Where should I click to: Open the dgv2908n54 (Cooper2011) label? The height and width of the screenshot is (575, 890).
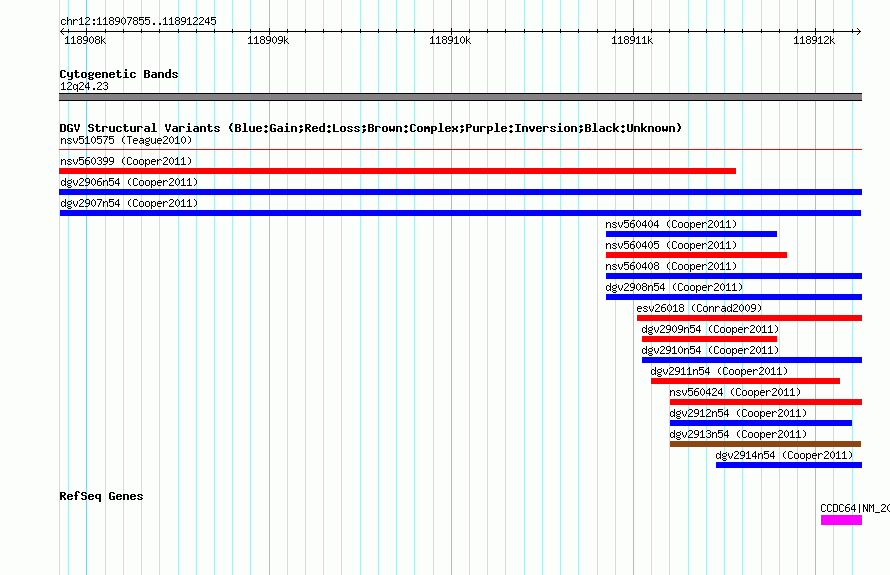[674, 287]
